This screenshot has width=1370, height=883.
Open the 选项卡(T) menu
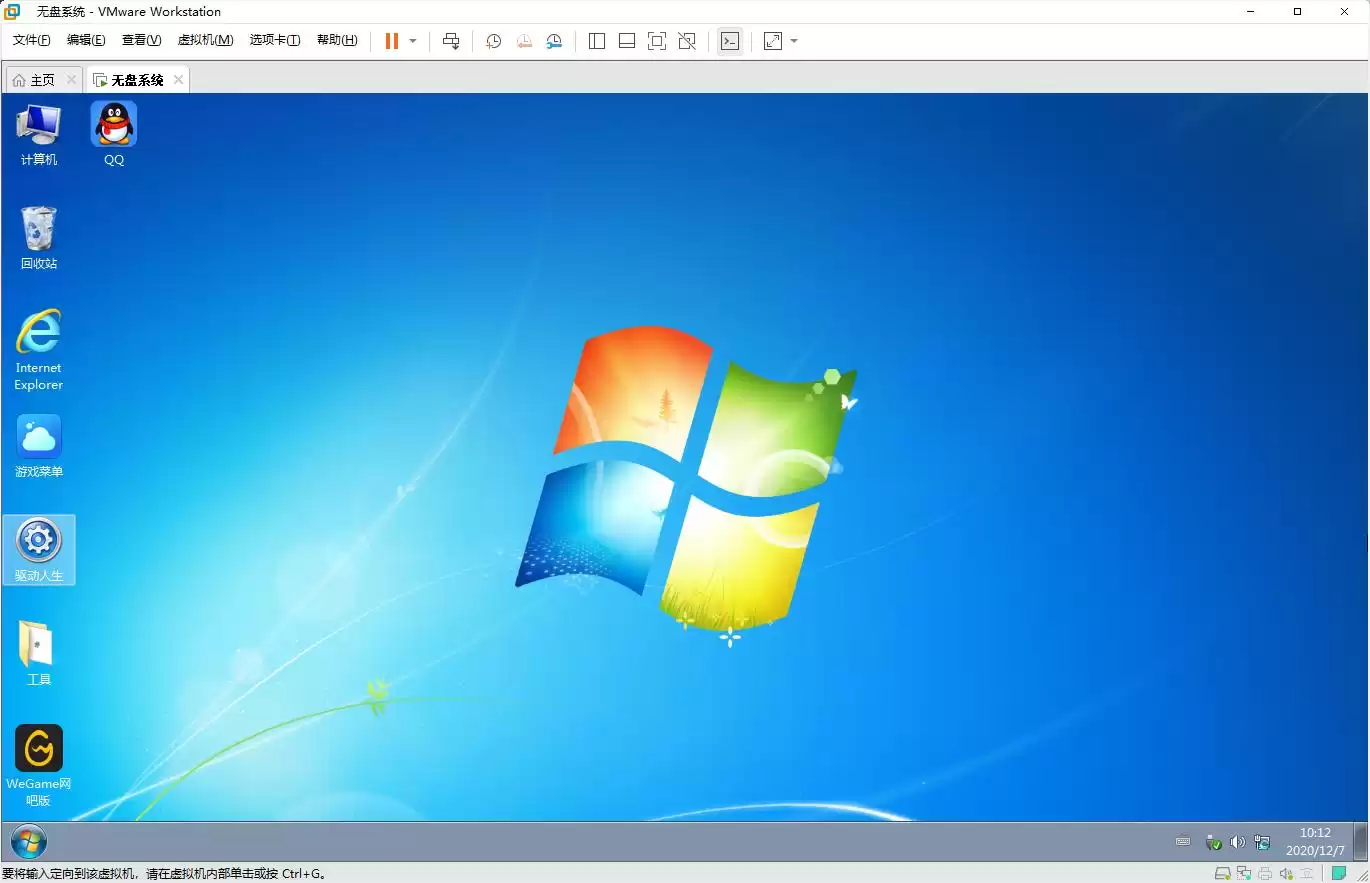coord(275,40)
